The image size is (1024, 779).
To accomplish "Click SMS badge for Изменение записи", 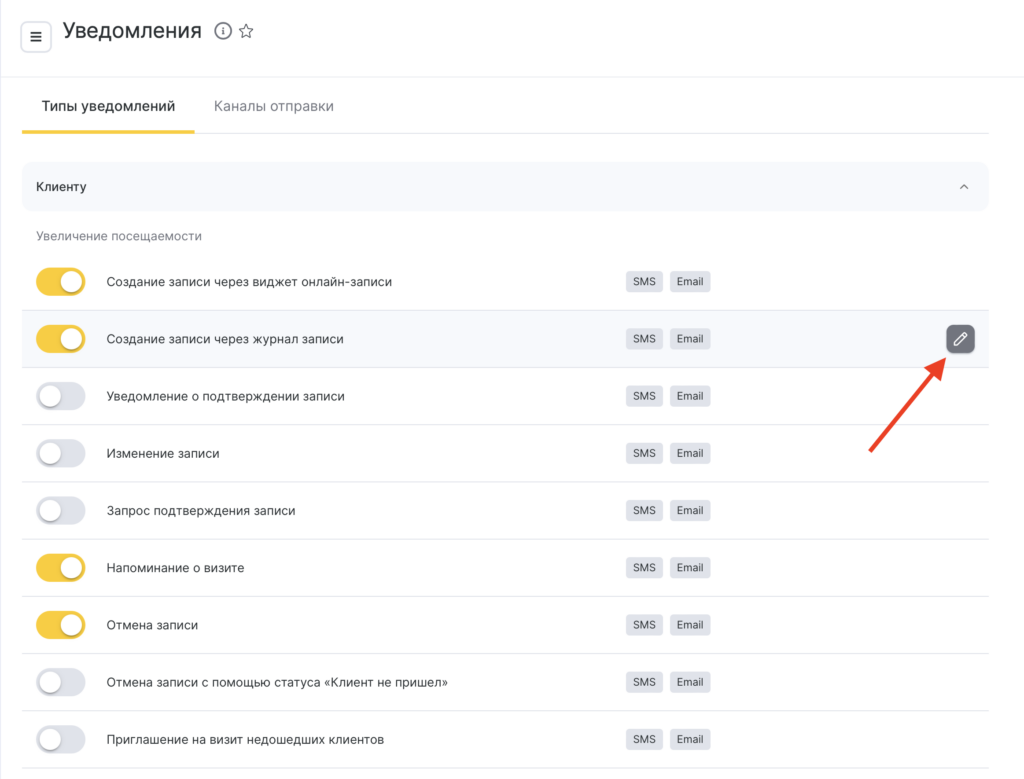I will pyautogui.click(x=644, y=453).
